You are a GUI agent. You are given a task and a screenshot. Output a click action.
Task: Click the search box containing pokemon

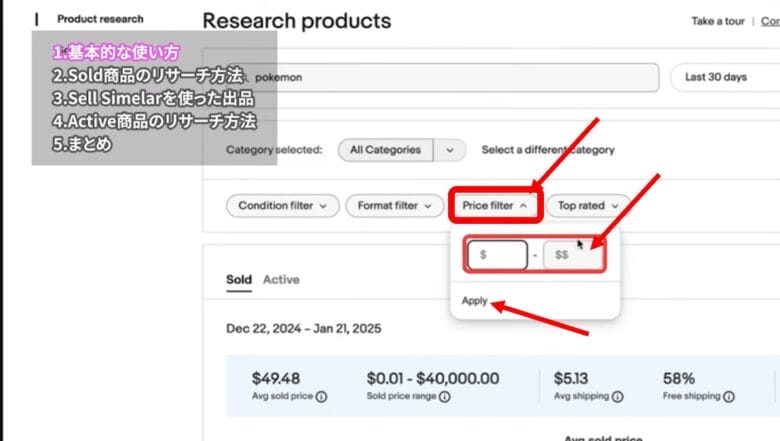[450, 77]
